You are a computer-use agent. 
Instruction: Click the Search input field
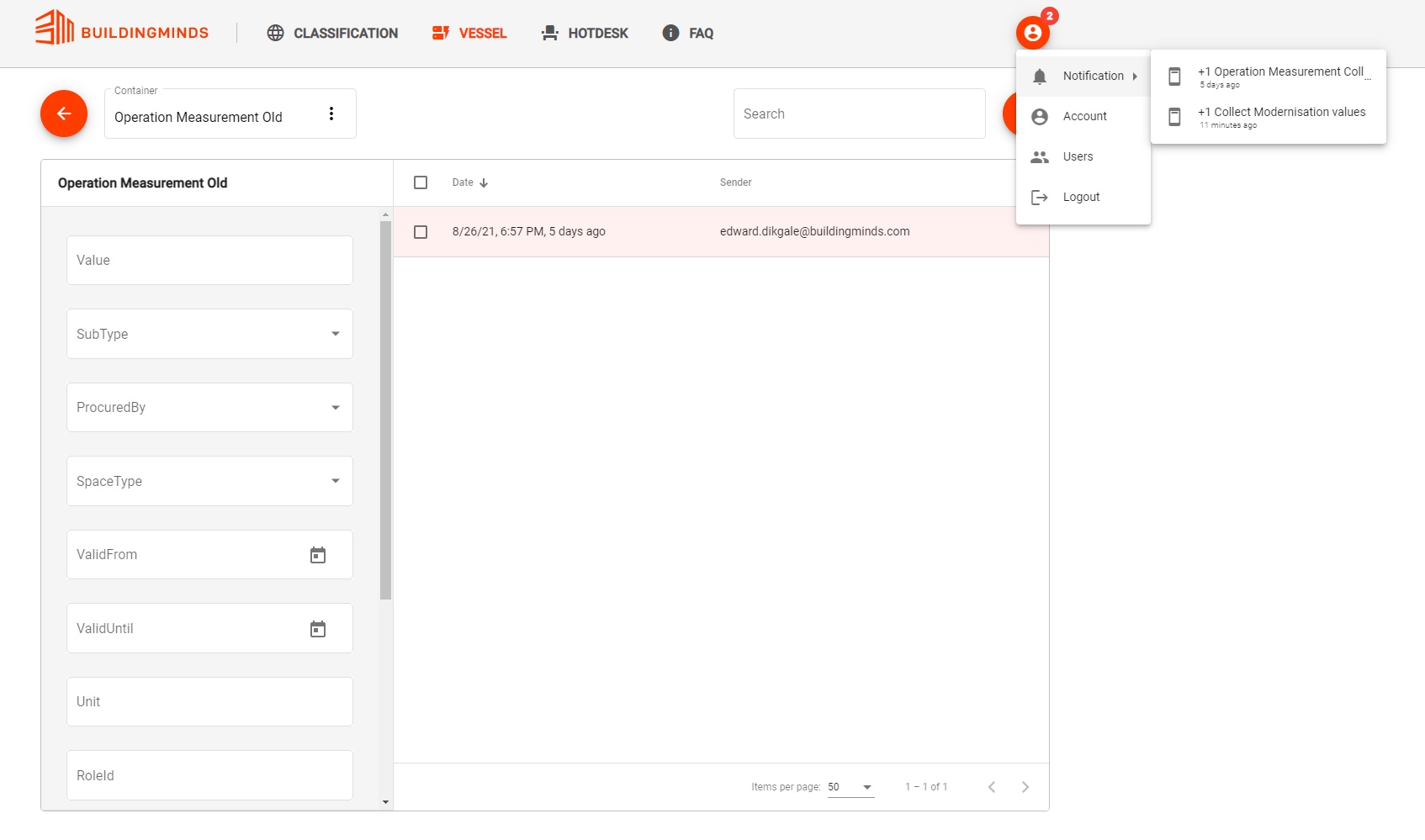(x=859, y=114)
